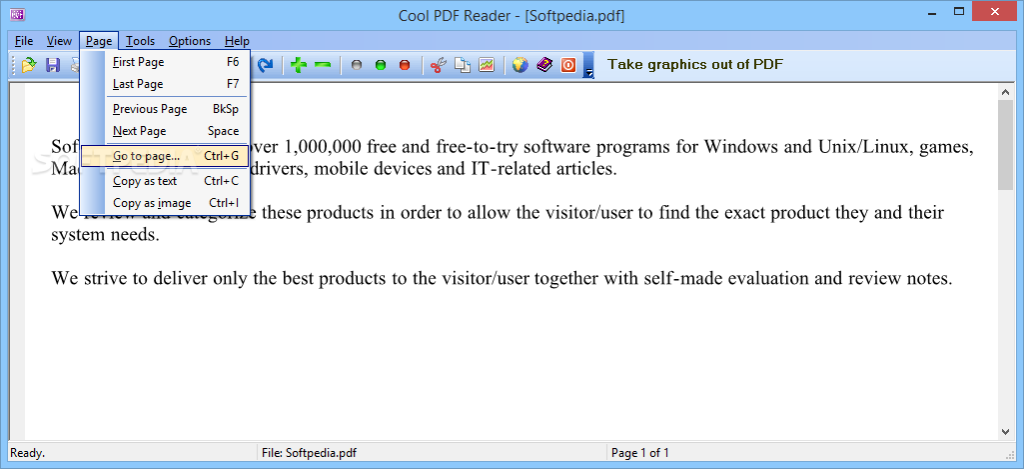Select the Go to page... entry
Image resolution: width=1024 pixels, height=469 pixels.
pyautogui.click(x=164, y=156)
